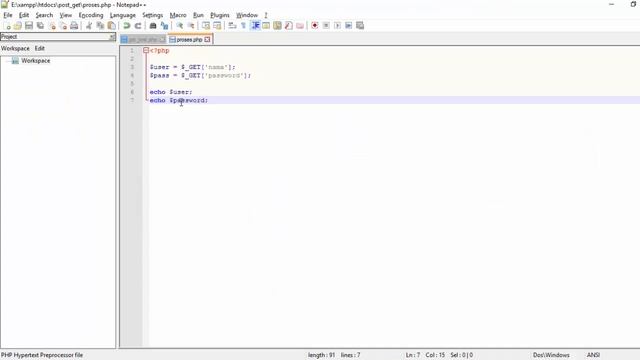Viewport: 640px width, 360px height.
Task: Open the Workspace menu in Project panel
Action: coord(15,48)
